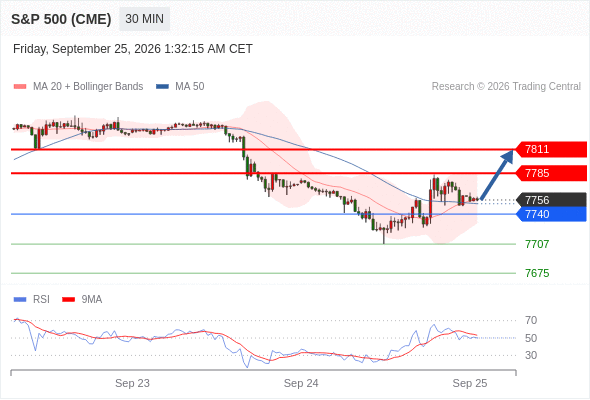Click the Sep 23 date axis label

(132, 383)
